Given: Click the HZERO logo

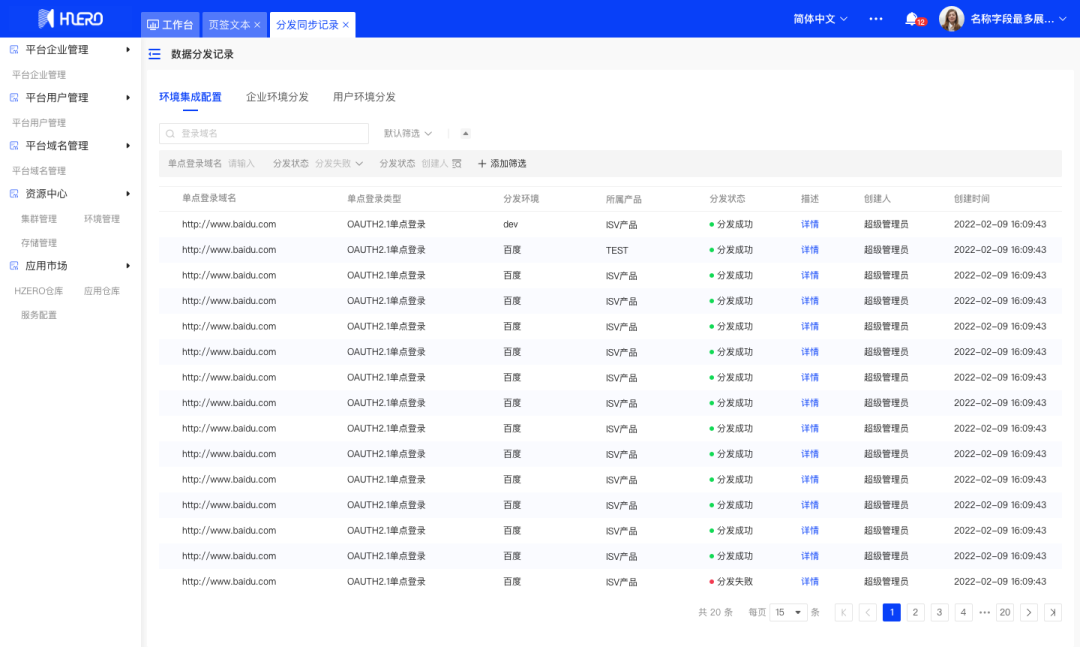Looking at the screenshot, I should [x=70, y=19].
